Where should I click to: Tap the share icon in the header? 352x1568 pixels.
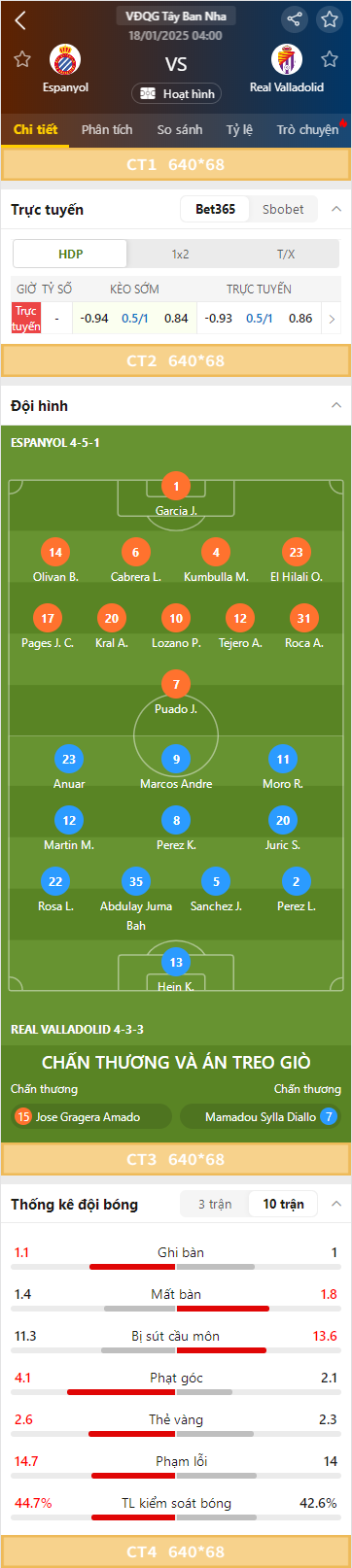pos(295,18)
